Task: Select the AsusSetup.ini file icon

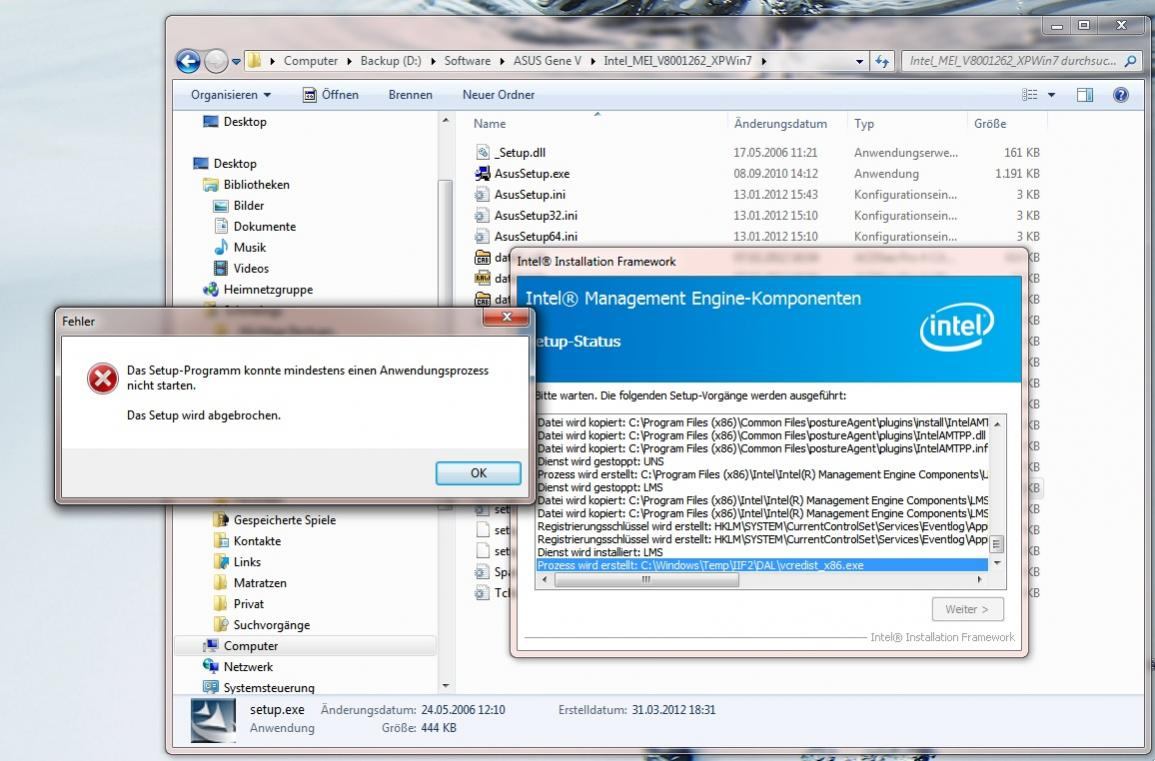Action: click(482, 194)
